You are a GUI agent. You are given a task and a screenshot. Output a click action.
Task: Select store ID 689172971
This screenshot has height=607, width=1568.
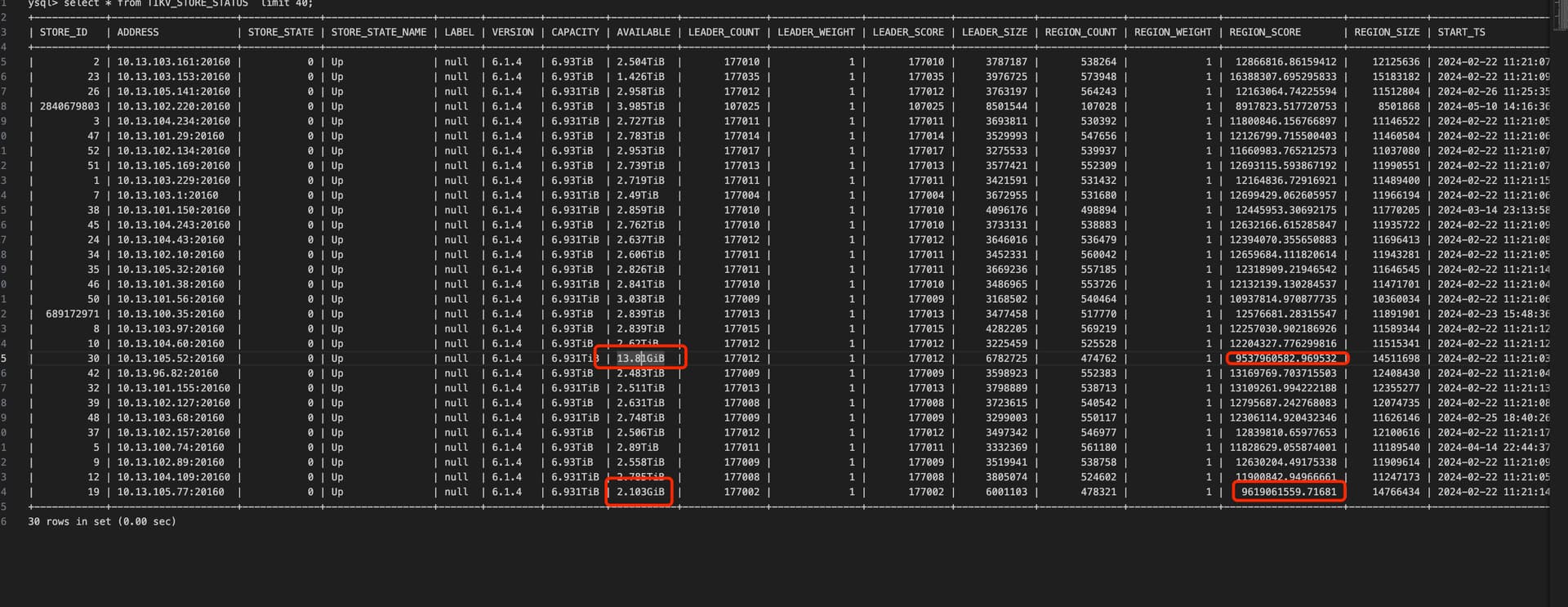click(73, 314)
